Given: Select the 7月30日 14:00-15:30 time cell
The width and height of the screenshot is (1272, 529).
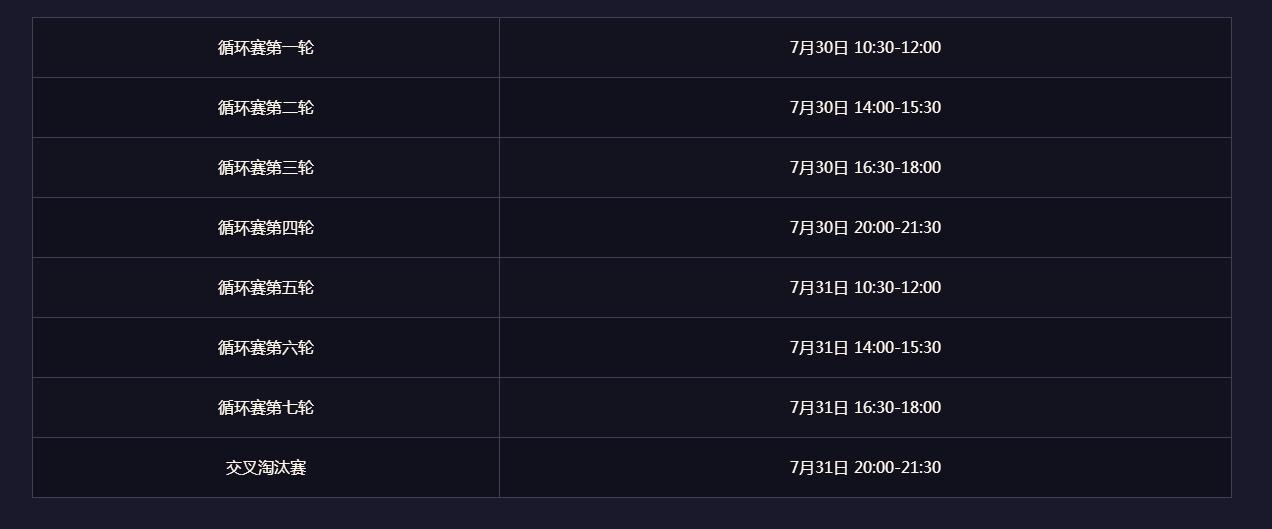Looking at the screenshot, I should point(865,107).
